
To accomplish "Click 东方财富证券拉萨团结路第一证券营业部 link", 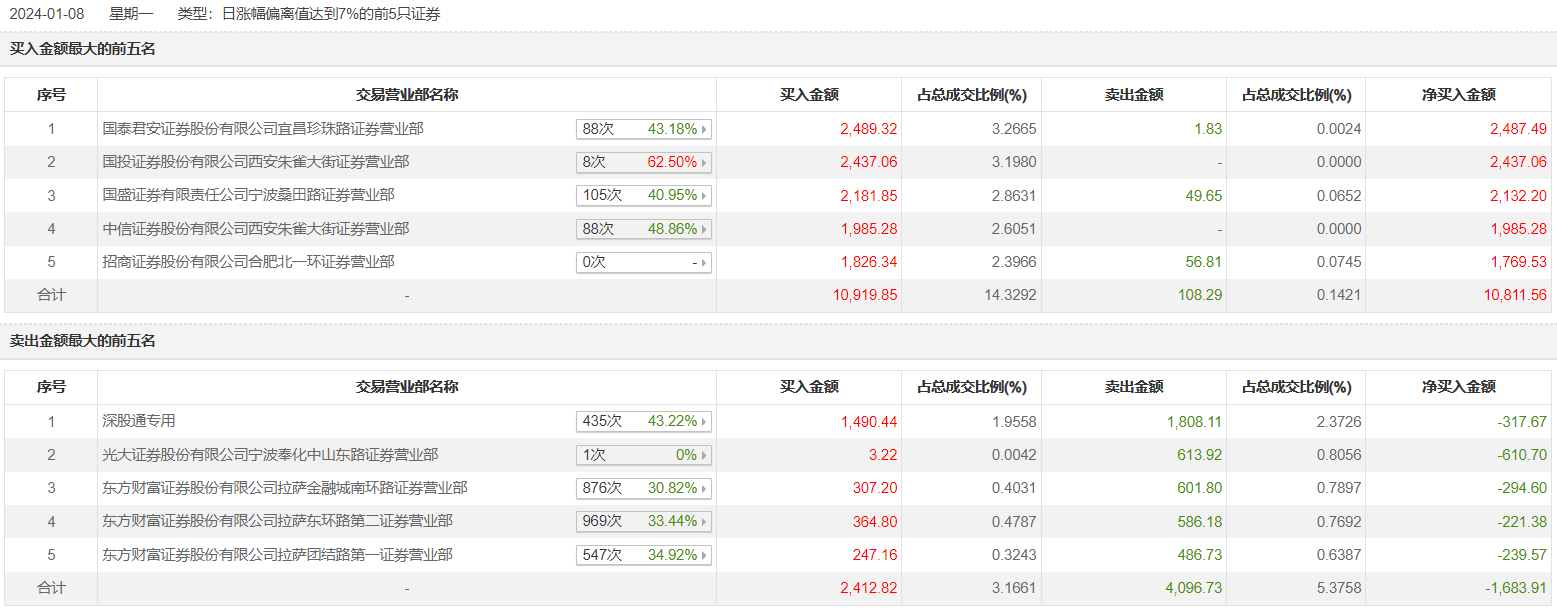I will point(278,555).
